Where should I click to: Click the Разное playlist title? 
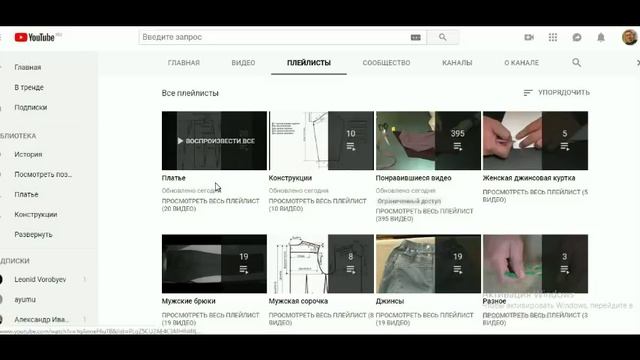pyautogui.click(x=494, y=301)
